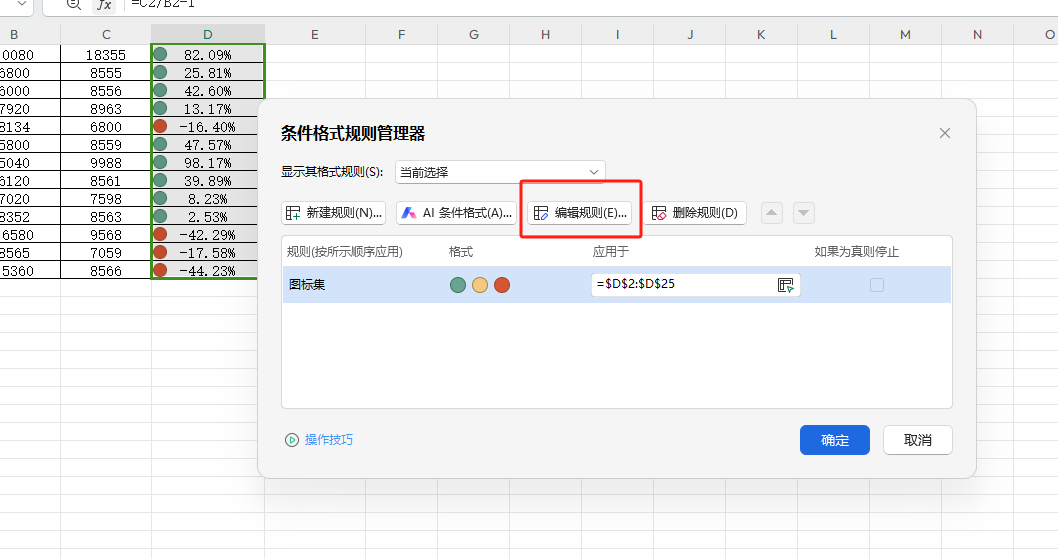Click the fx insert function icon
Viewport: 1058px width, 559px height.
click(x=104, y=5)
